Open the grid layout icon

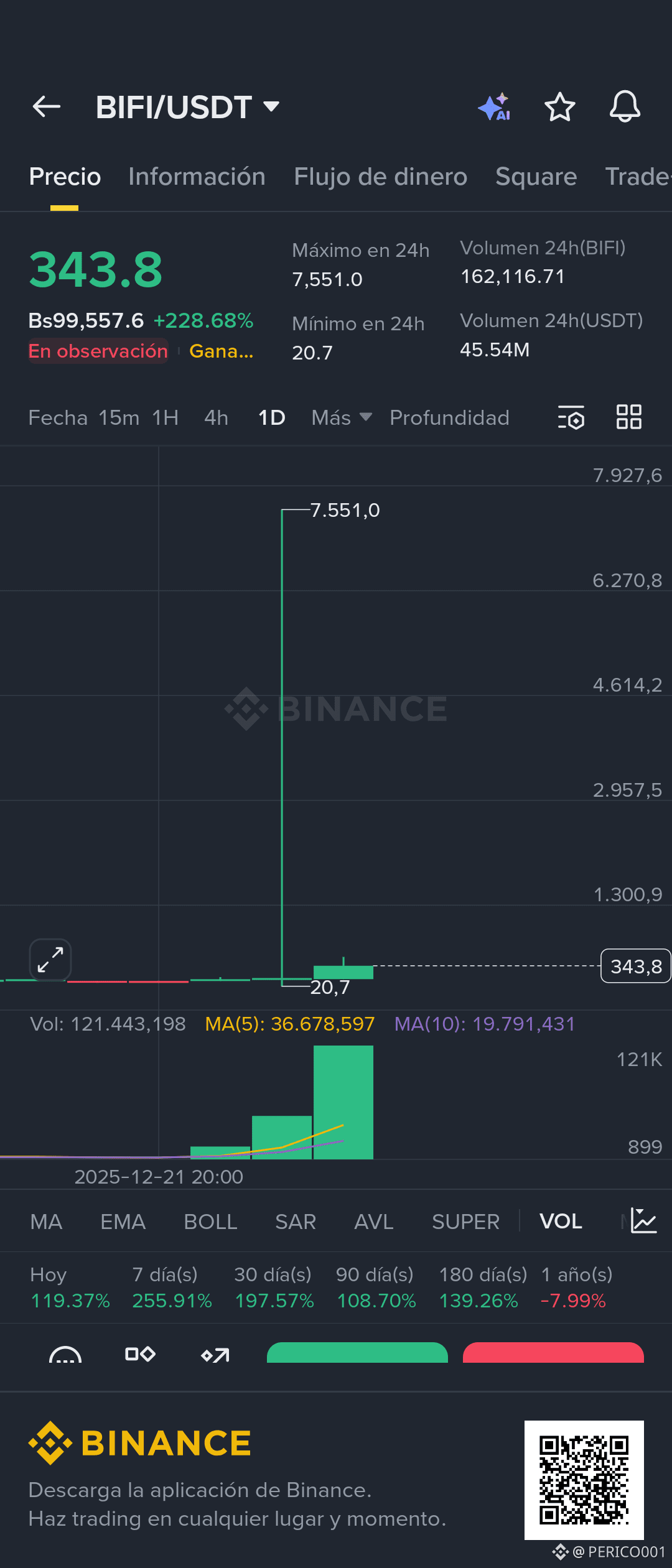coord(628,417)
